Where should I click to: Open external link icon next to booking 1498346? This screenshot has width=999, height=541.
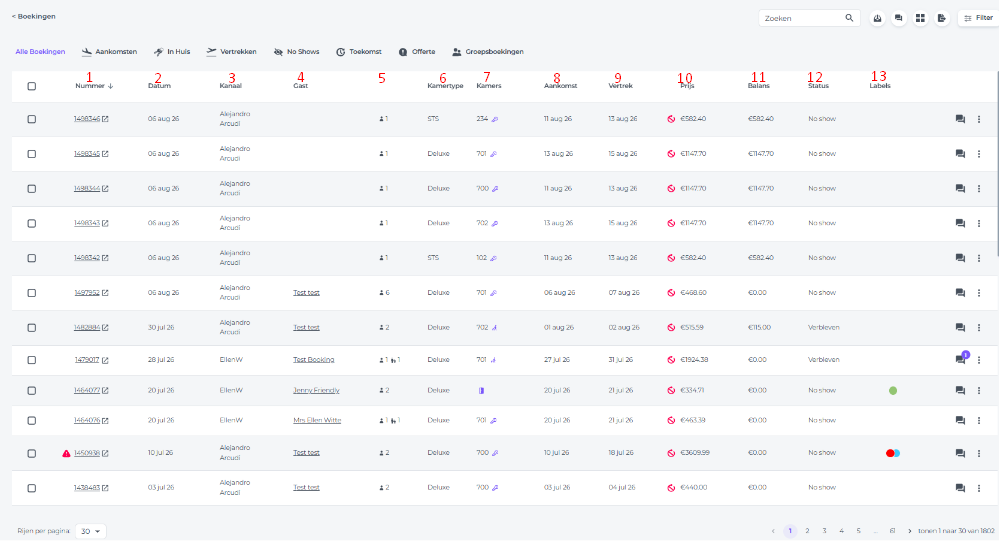(x=106, y=119)
